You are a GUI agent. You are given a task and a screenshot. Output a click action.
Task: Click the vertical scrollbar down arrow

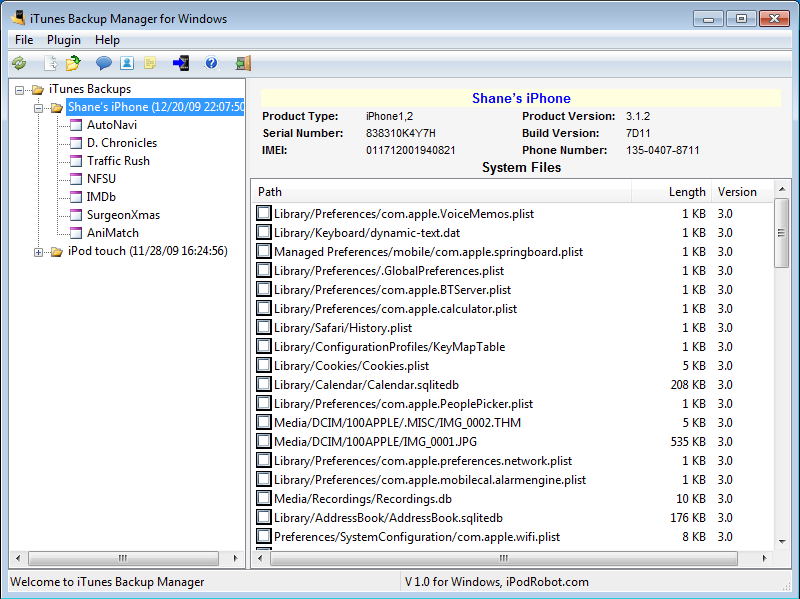coord(782,541)
